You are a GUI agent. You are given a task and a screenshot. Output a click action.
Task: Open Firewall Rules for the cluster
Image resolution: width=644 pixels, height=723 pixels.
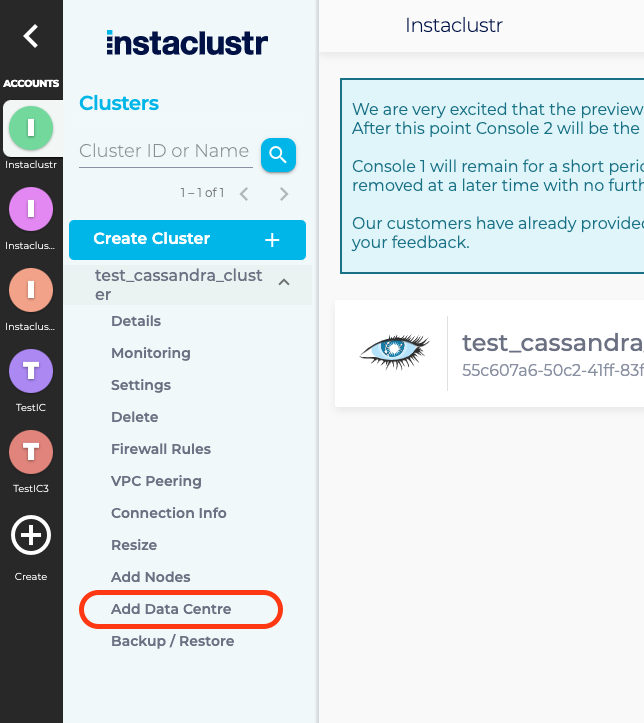click(x=161, y=449)
